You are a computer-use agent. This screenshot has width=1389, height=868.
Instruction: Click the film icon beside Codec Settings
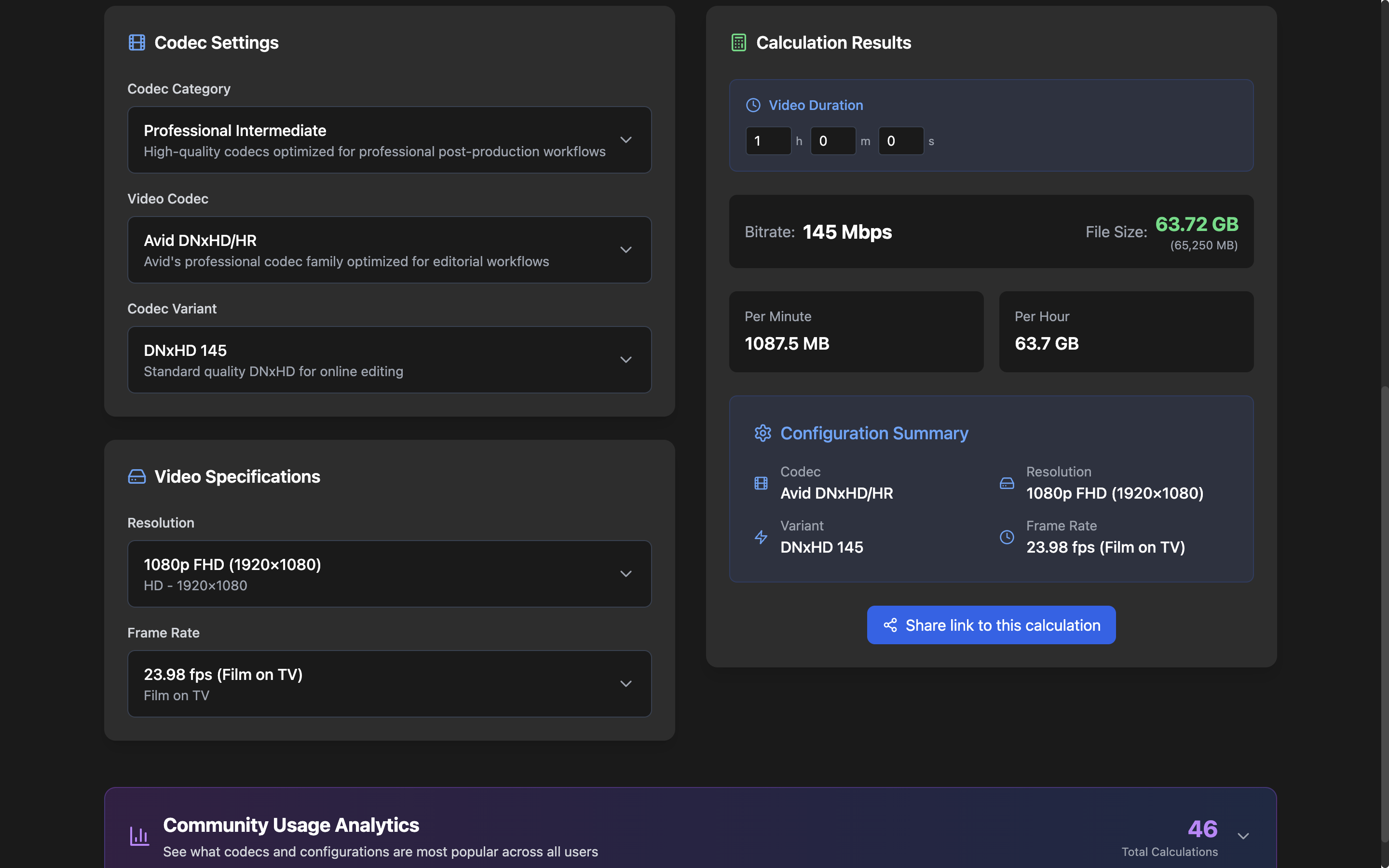pos(136,42)
